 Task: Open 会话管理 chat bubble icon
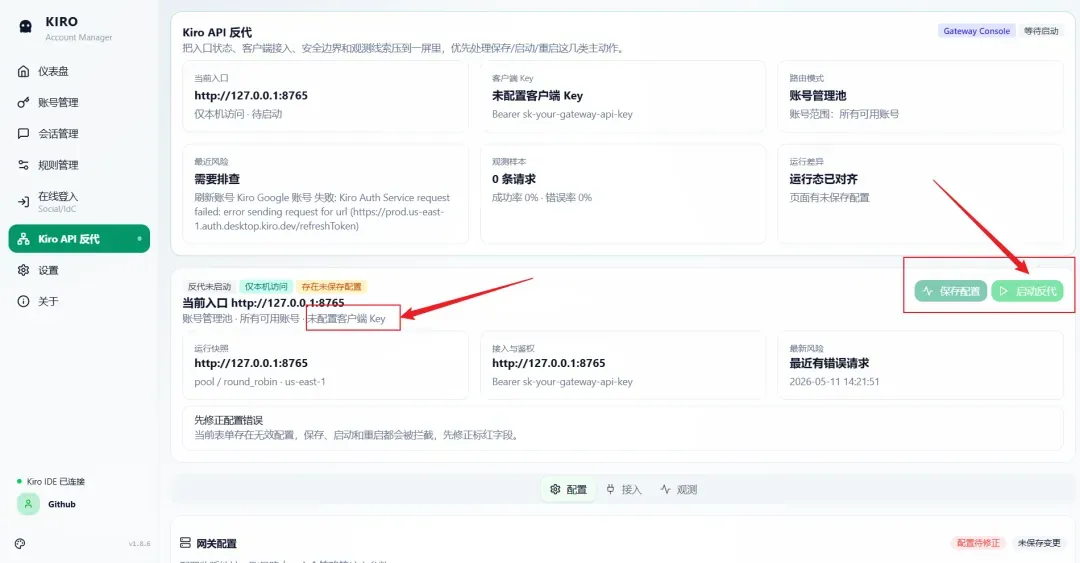tap(23, 133)
